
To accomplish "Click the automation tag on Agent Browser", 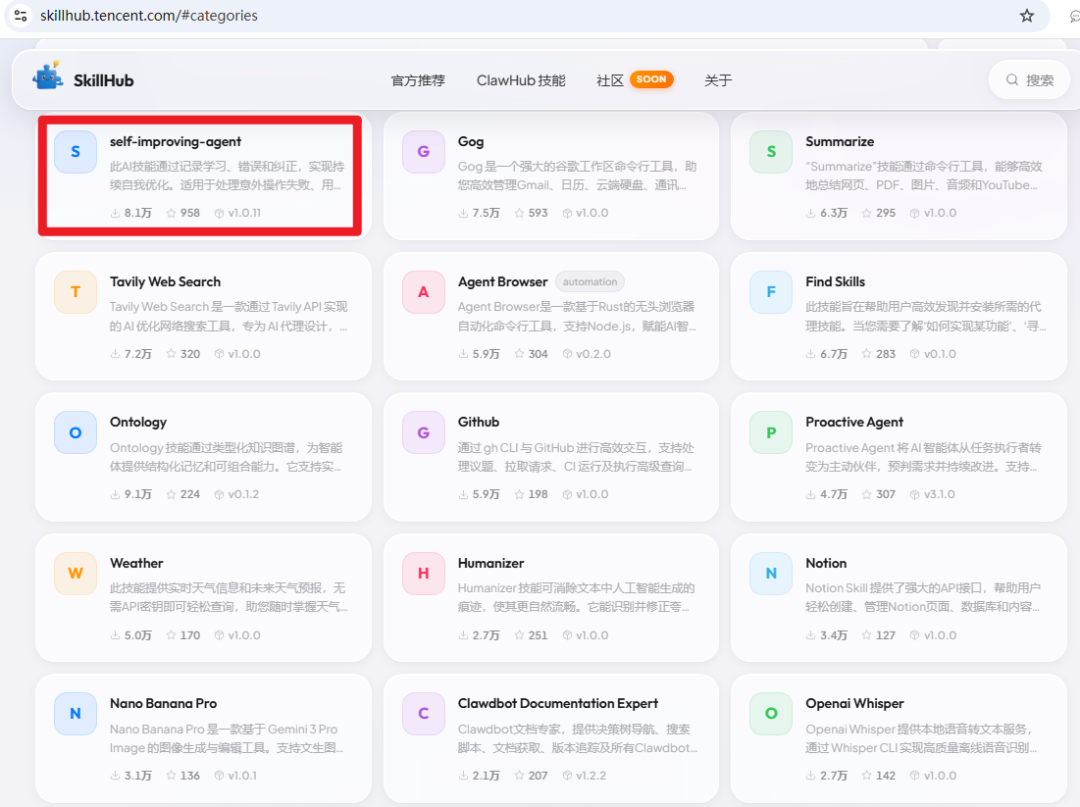I will [590, 282].
